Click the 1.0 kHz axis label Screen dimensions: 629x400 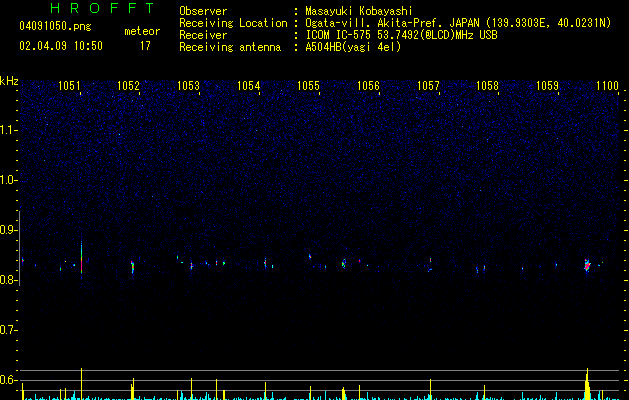7,180
